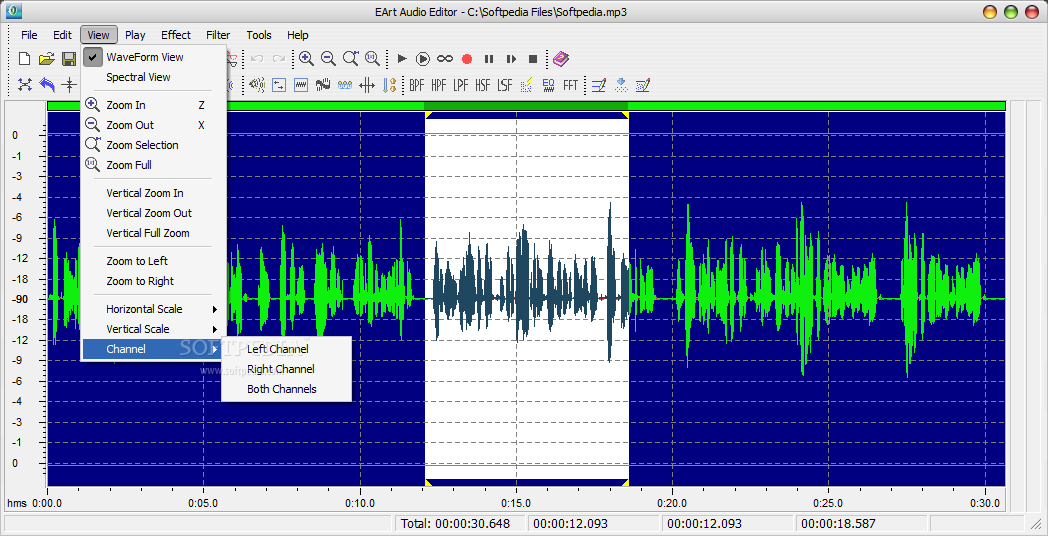Image resolution: width=1048 pixels, height=536 pixels.
Task: Click the boxed waveform effect icon
Action: tap(301, 85)
